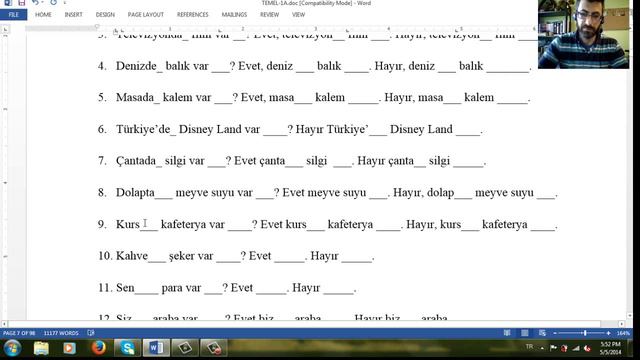This screenshot has width=640, height=360.
Task: Switch to Read Mode view
Action: (507, 333)
